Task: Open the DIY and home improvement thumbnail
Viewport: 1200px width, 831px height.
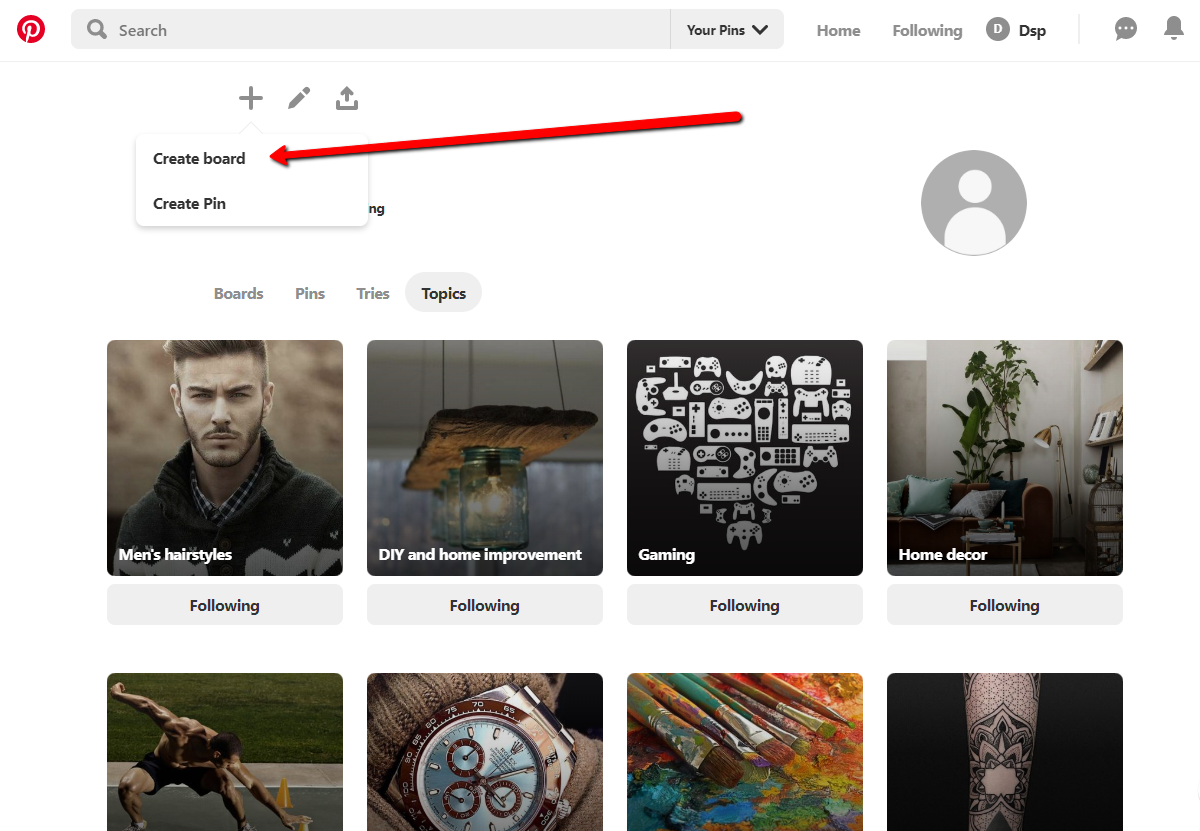Action: 485,458
